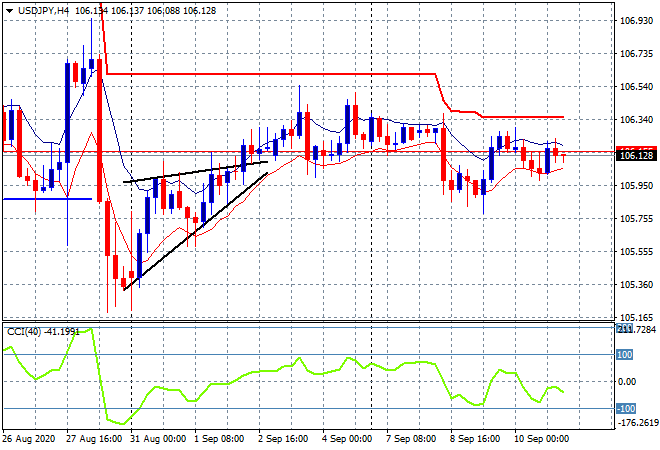Click the 106.930 price scale label
660x450 pixels.
(x=636, y=21)
